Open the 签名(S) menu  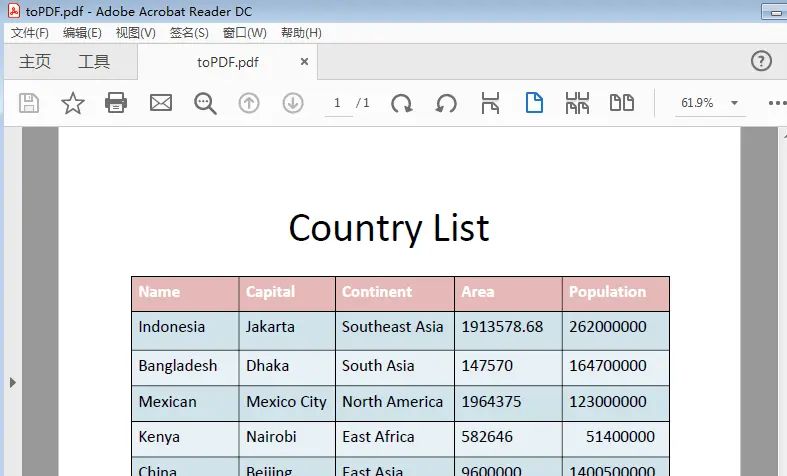(189, 33)
